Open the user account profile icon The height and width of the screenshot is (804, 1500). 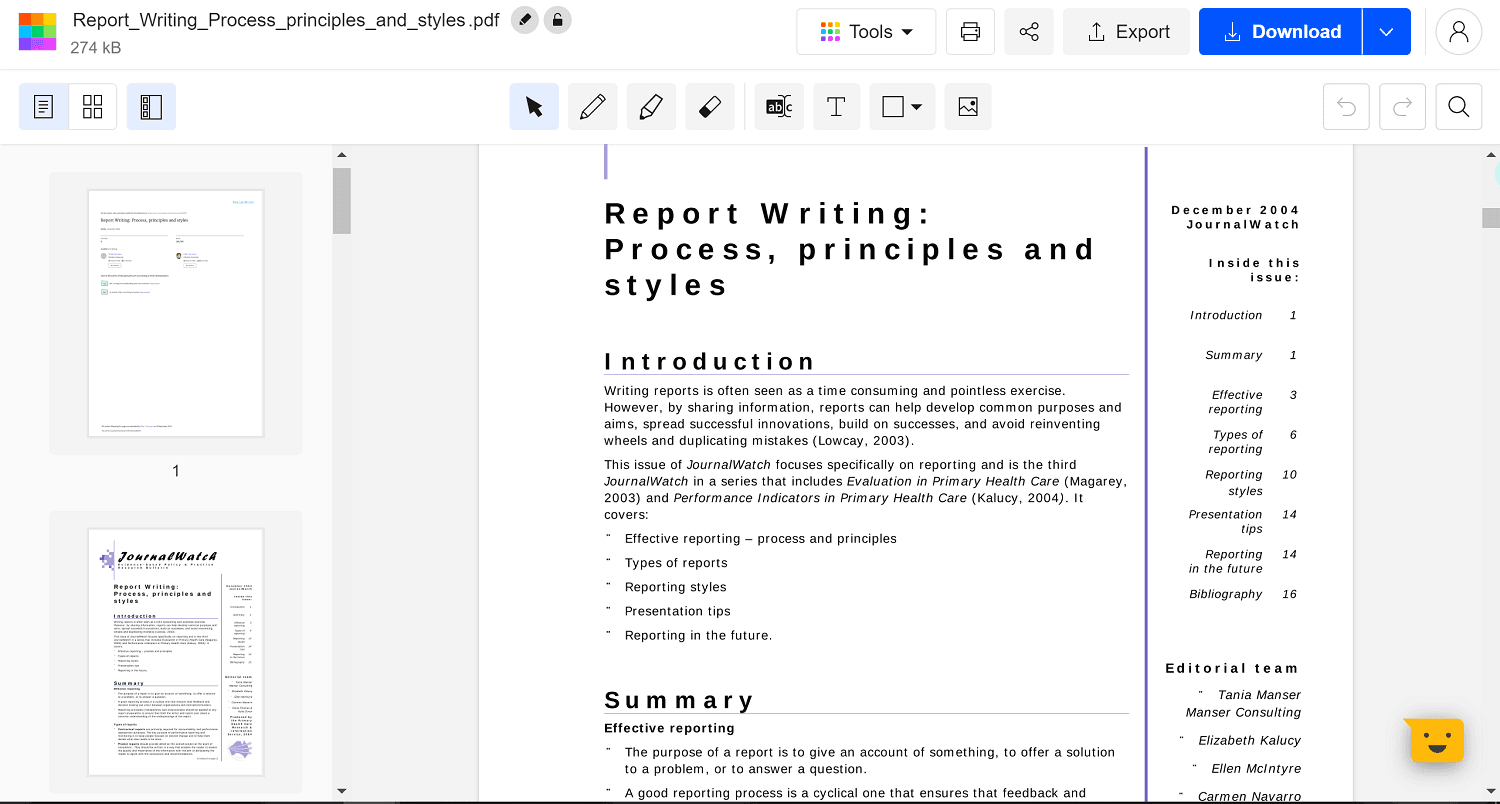tap(1458, 32)
